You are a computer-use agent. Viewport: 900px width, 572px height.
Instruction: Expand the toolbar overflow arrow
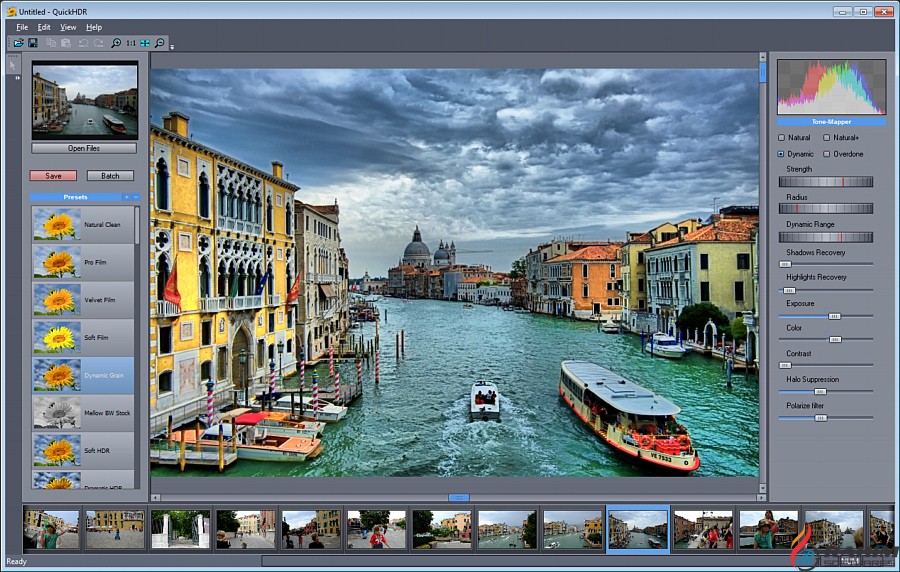tap(171, 46)
